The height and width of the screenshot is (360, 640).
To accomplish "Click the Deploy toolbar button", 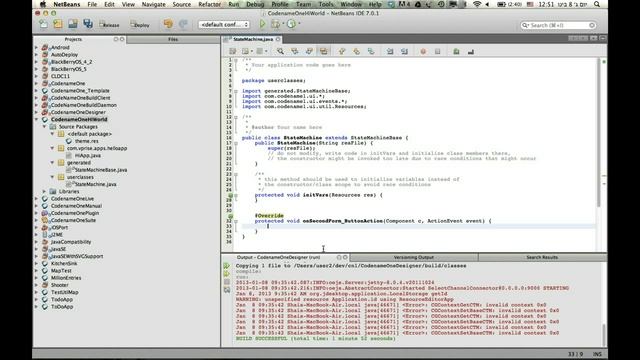I will point(140,24).
